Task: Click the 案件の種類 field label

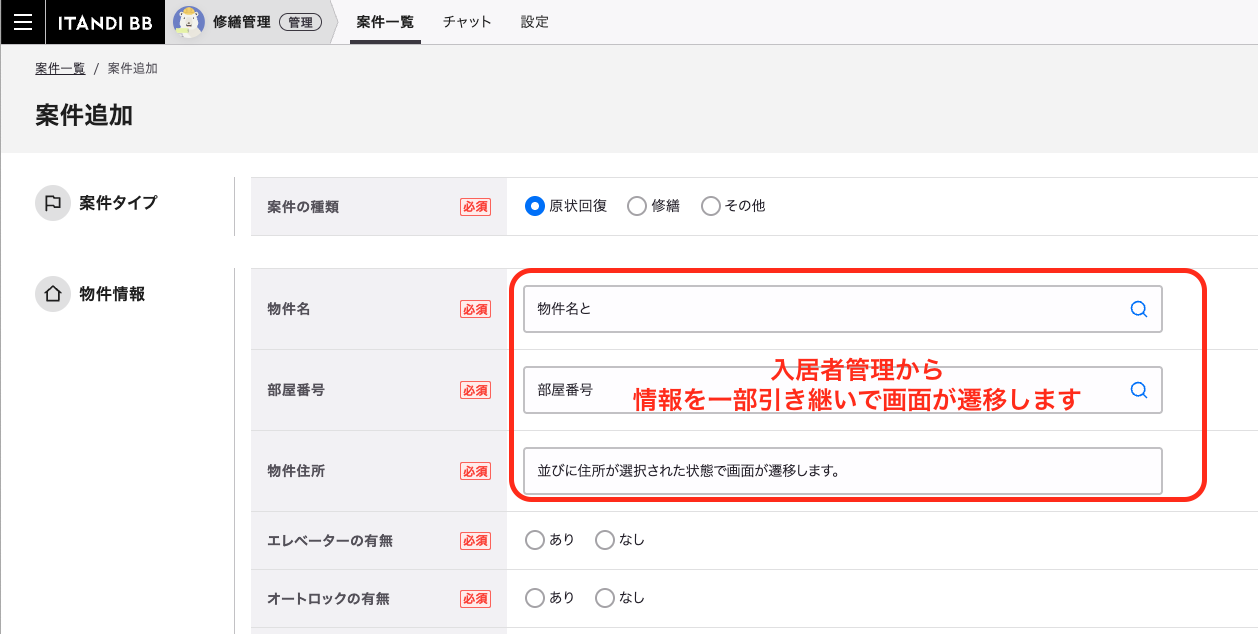Action: tap(303, 207)
